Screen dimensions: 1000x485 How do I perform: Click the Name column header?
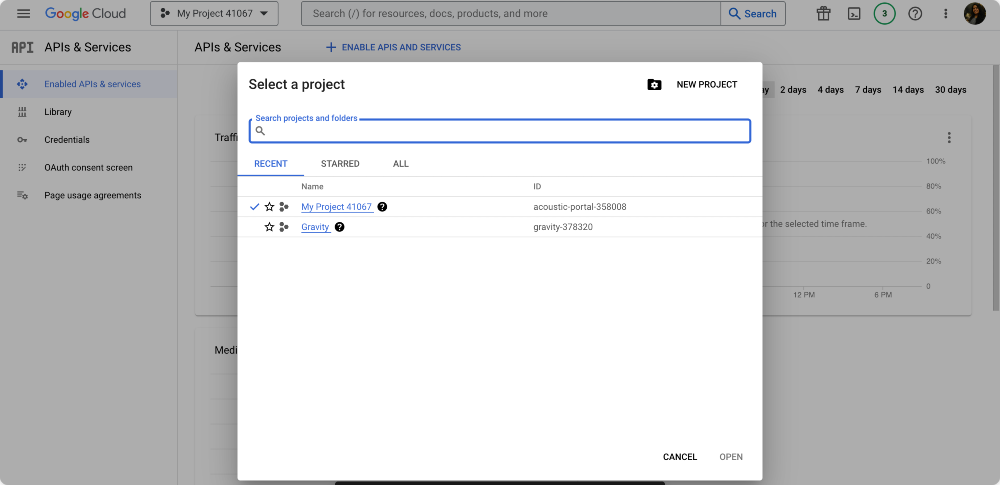tap(312, 186)
